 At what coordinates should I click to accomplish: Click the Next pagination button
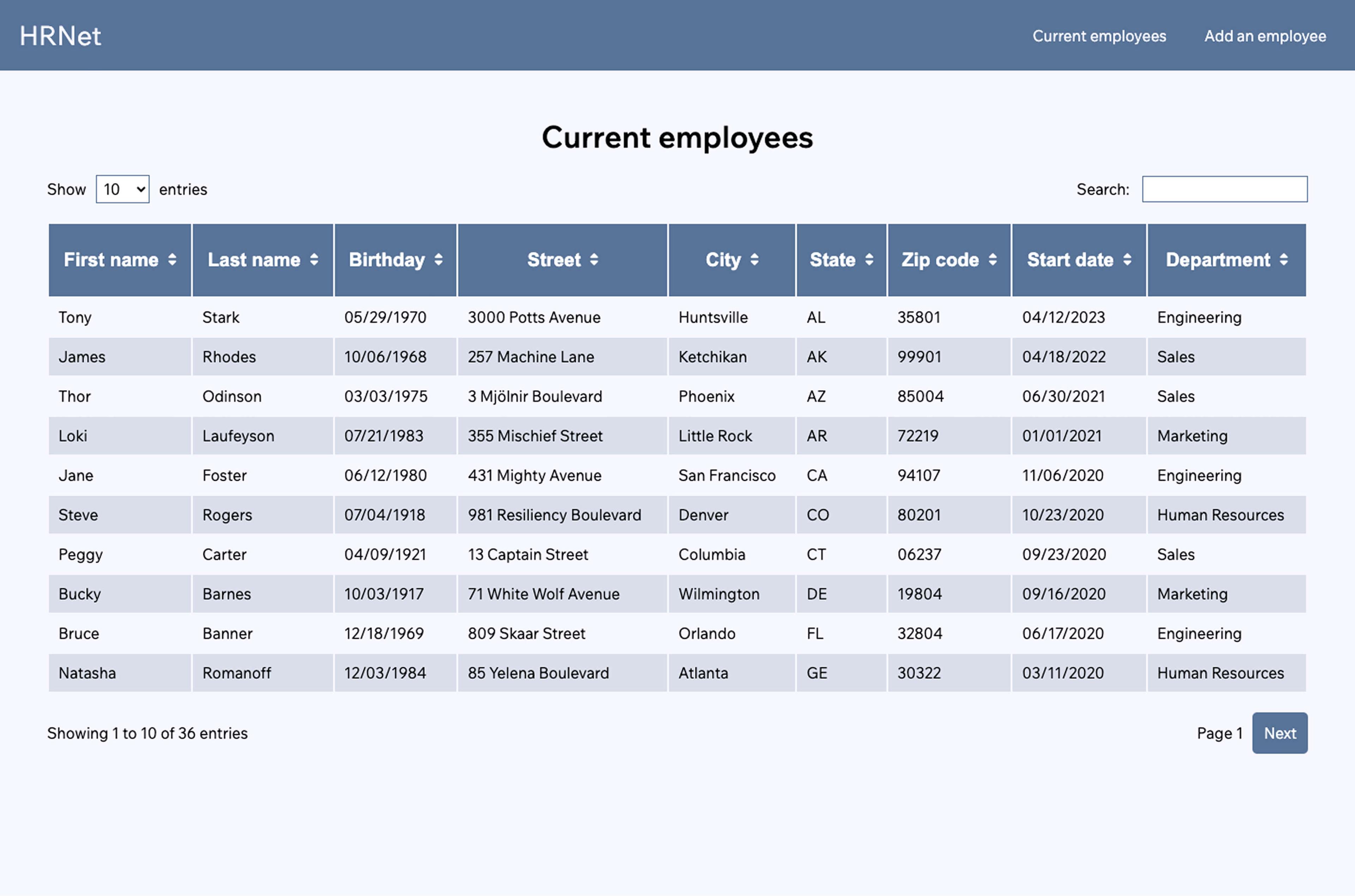point(1279,733)
